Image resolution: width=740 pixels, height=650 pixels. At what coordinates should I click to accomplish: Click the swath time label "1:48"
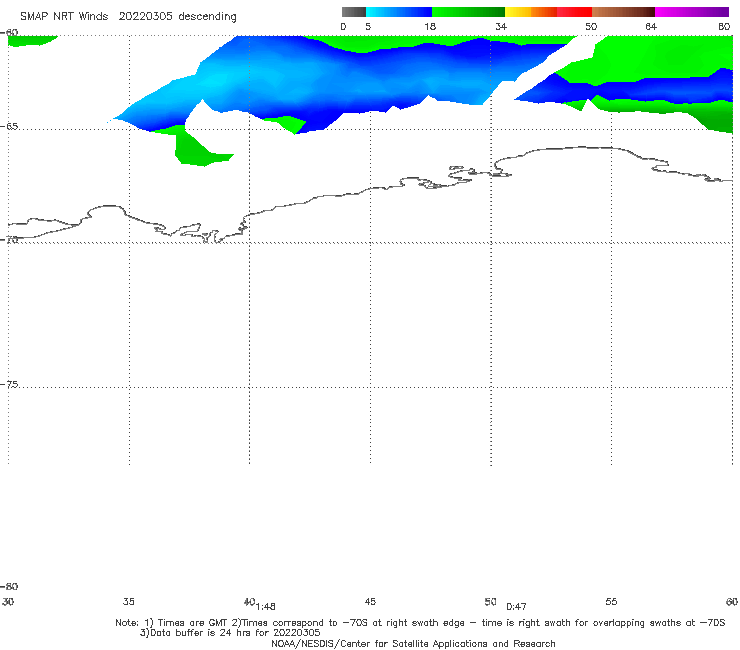(266, 607)
